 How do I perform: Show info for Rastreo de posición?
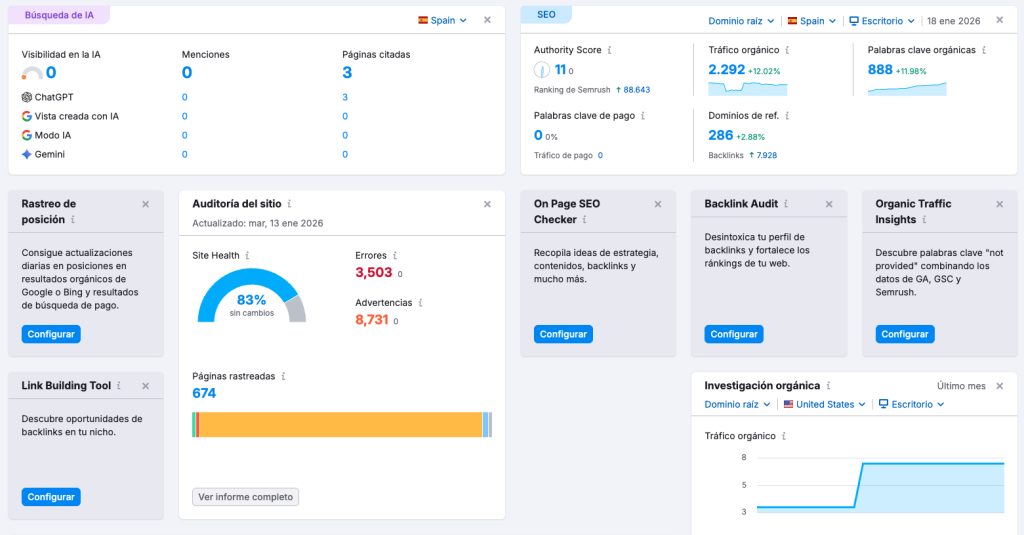coord(72,219)
